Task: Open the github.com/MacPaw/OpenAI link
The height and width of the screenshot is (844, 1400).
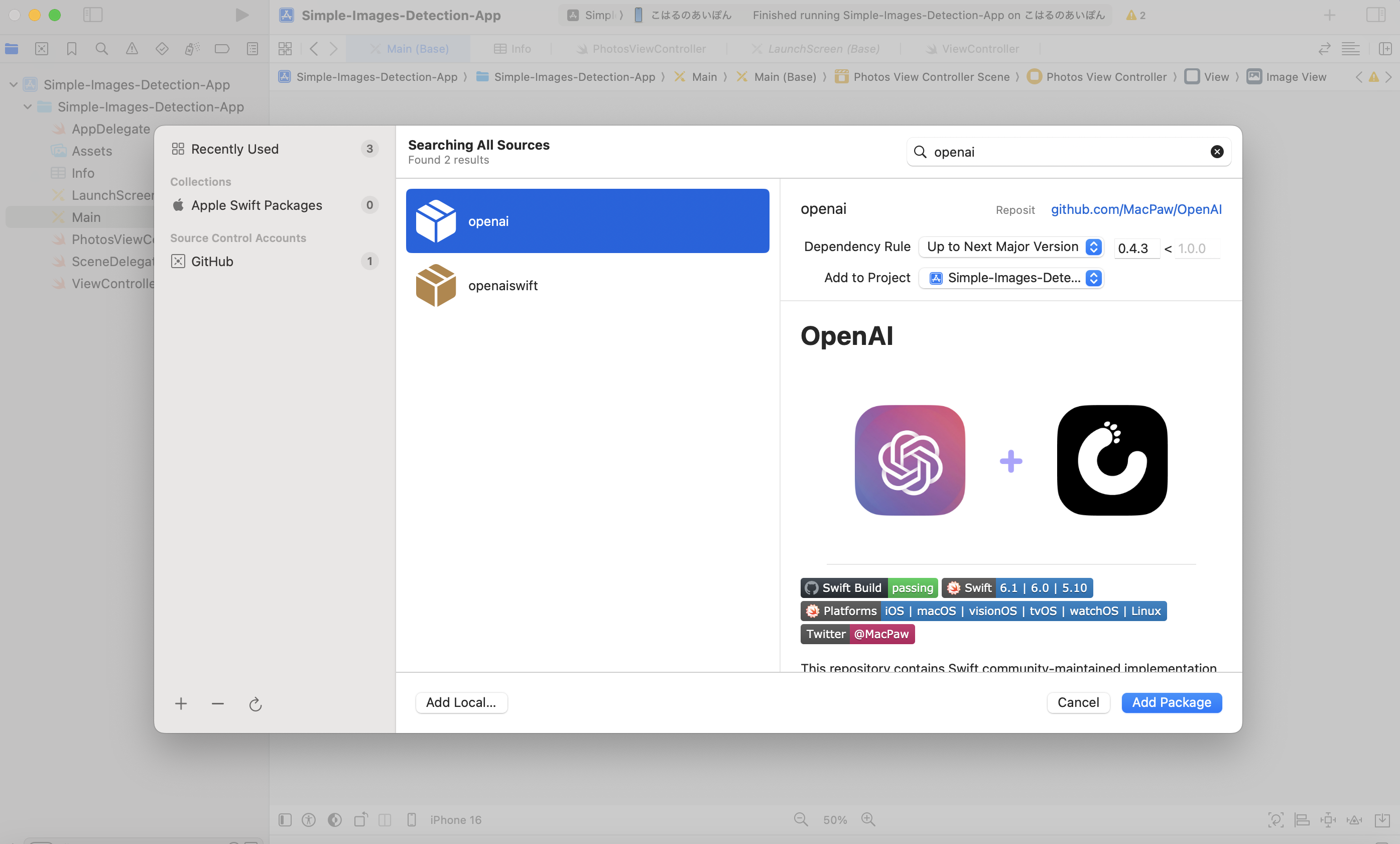Action: tap(1136, 209)
